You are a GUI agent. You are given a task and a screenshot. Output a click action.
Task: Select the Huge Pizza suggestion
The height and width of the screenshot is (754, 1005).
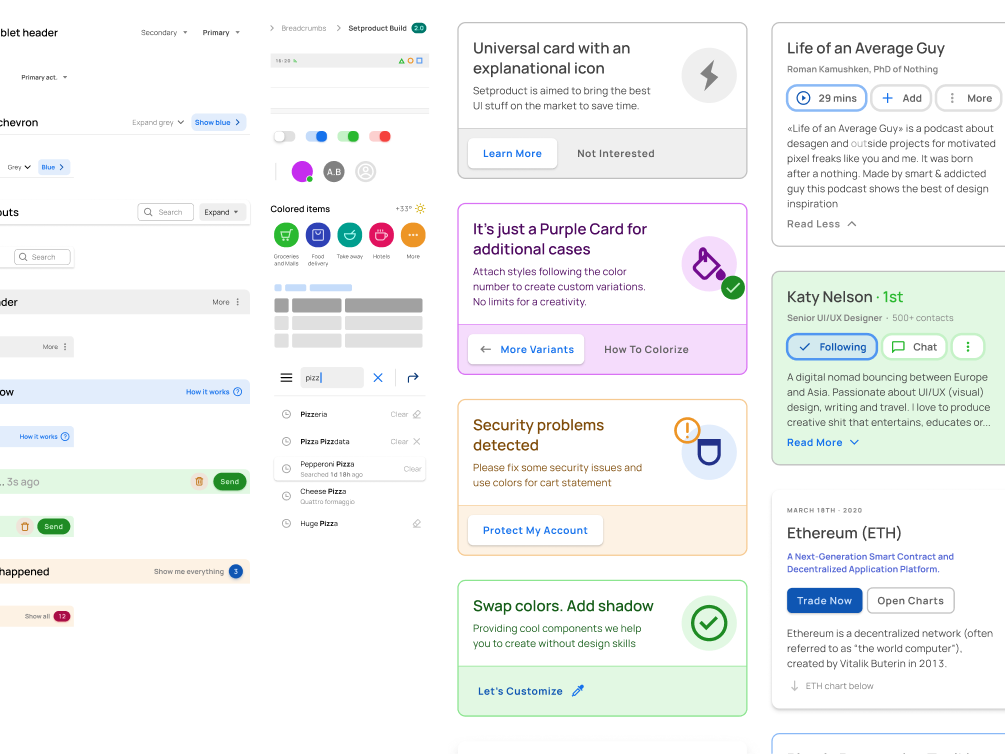[x=349, y=524]
